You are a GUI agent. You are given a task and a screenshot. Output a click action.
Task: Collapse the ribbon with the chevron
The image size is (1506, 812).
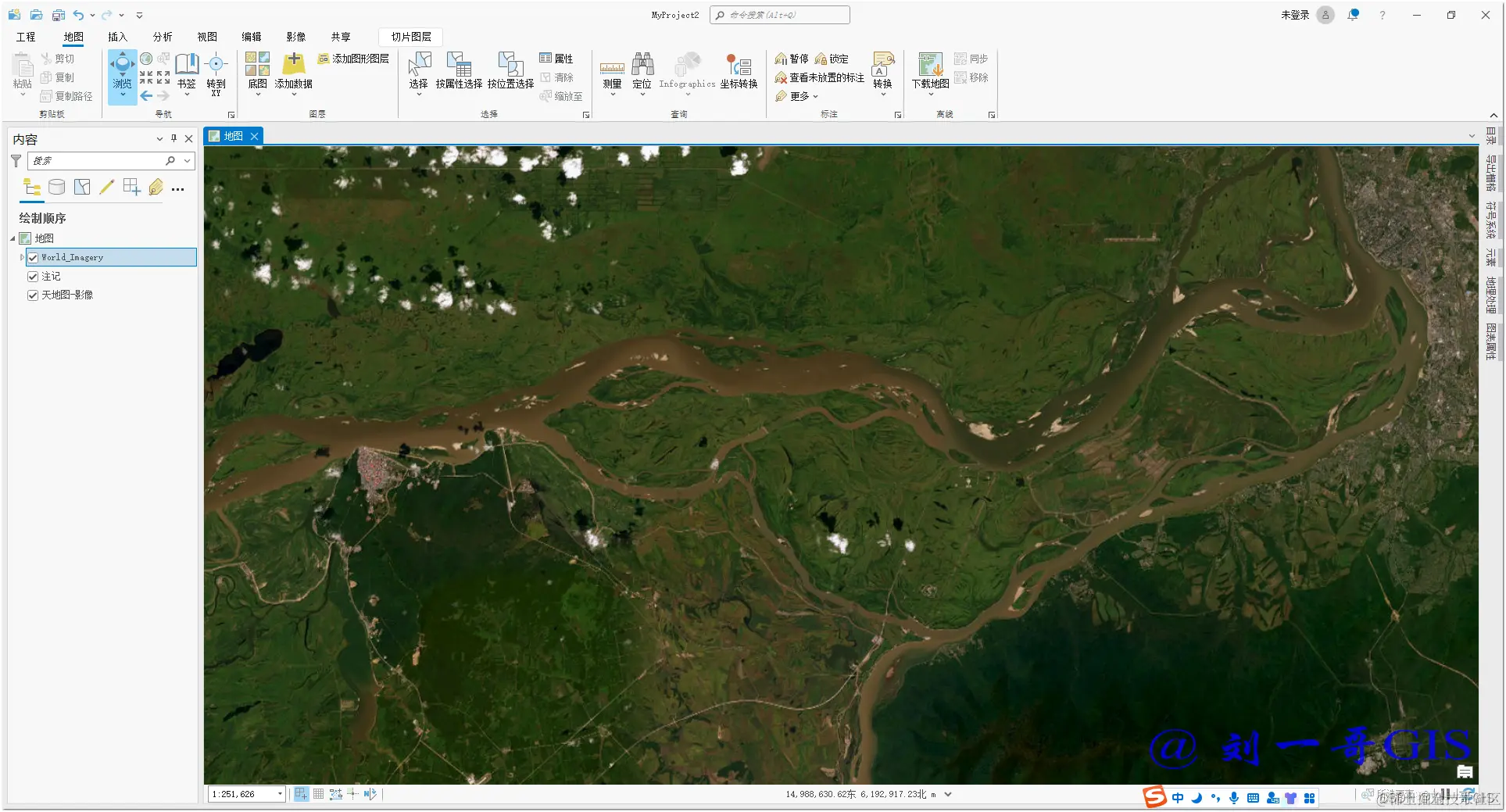[x=1492, y=116]
